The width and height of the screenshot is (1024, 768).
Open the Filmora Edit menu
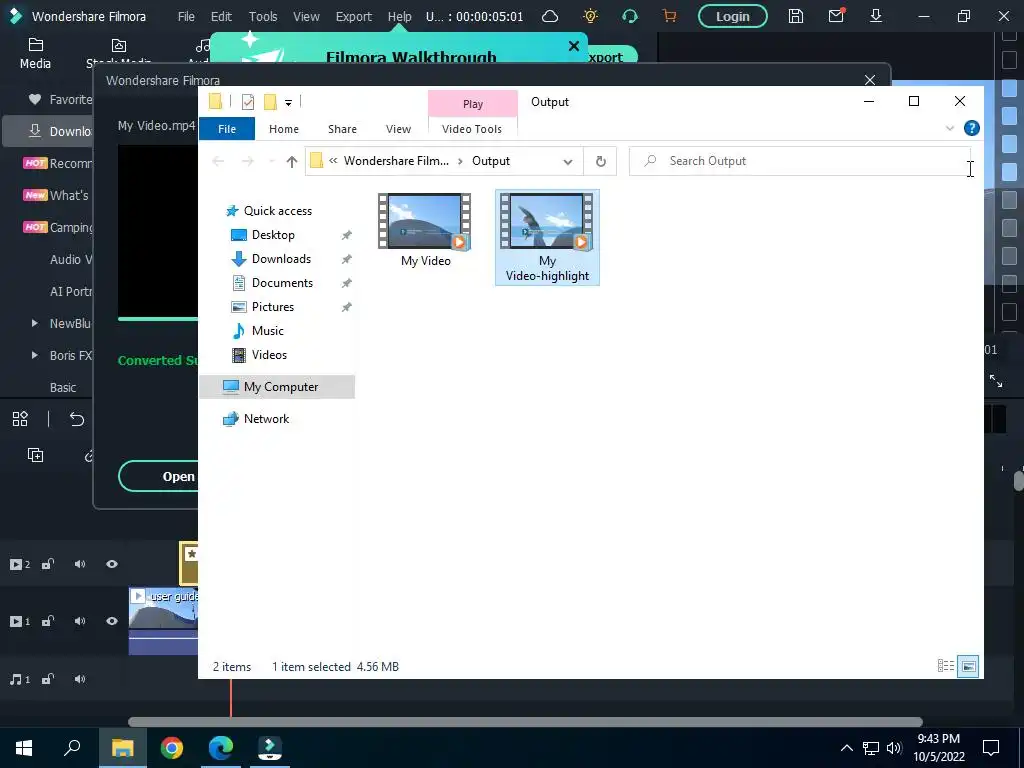(x=221, y=16)
